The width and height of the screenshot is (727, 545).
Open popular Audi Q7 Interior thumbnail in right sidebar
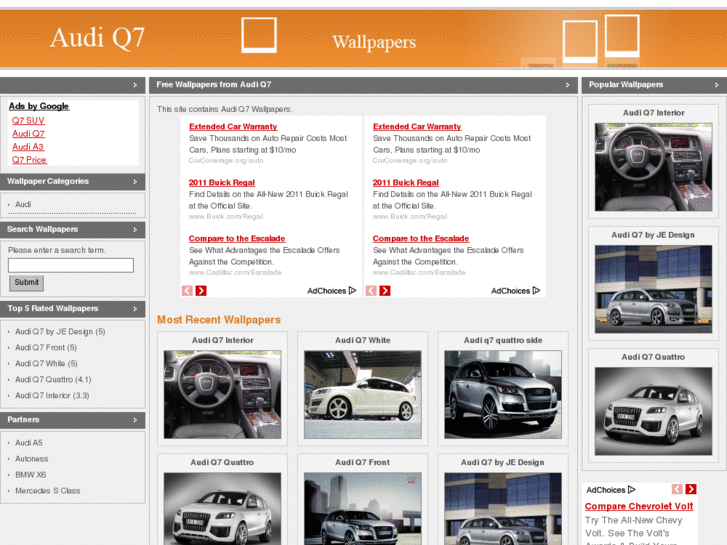click(x=654, y=167)
